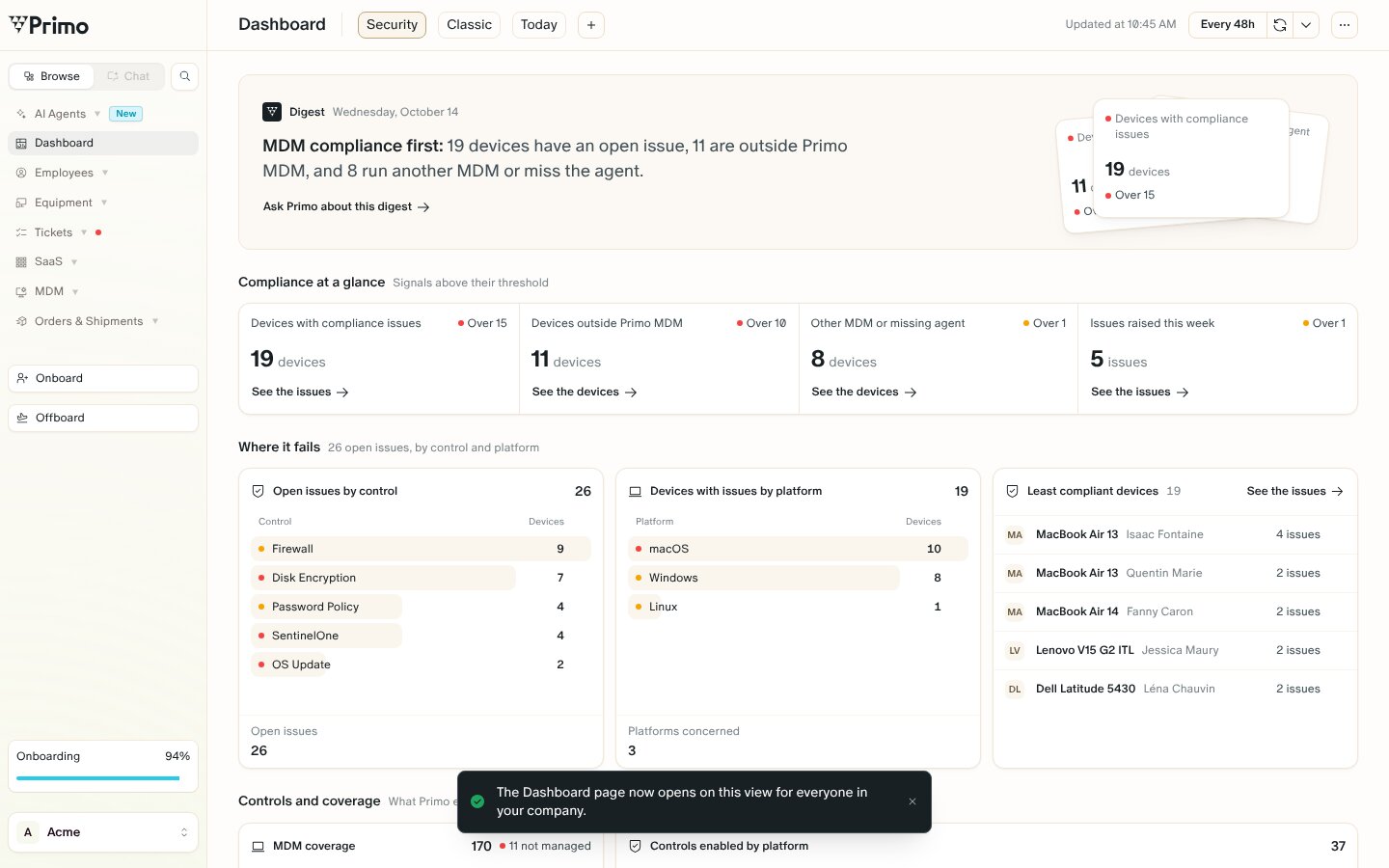Switch to Chat mode

point(128,76)
